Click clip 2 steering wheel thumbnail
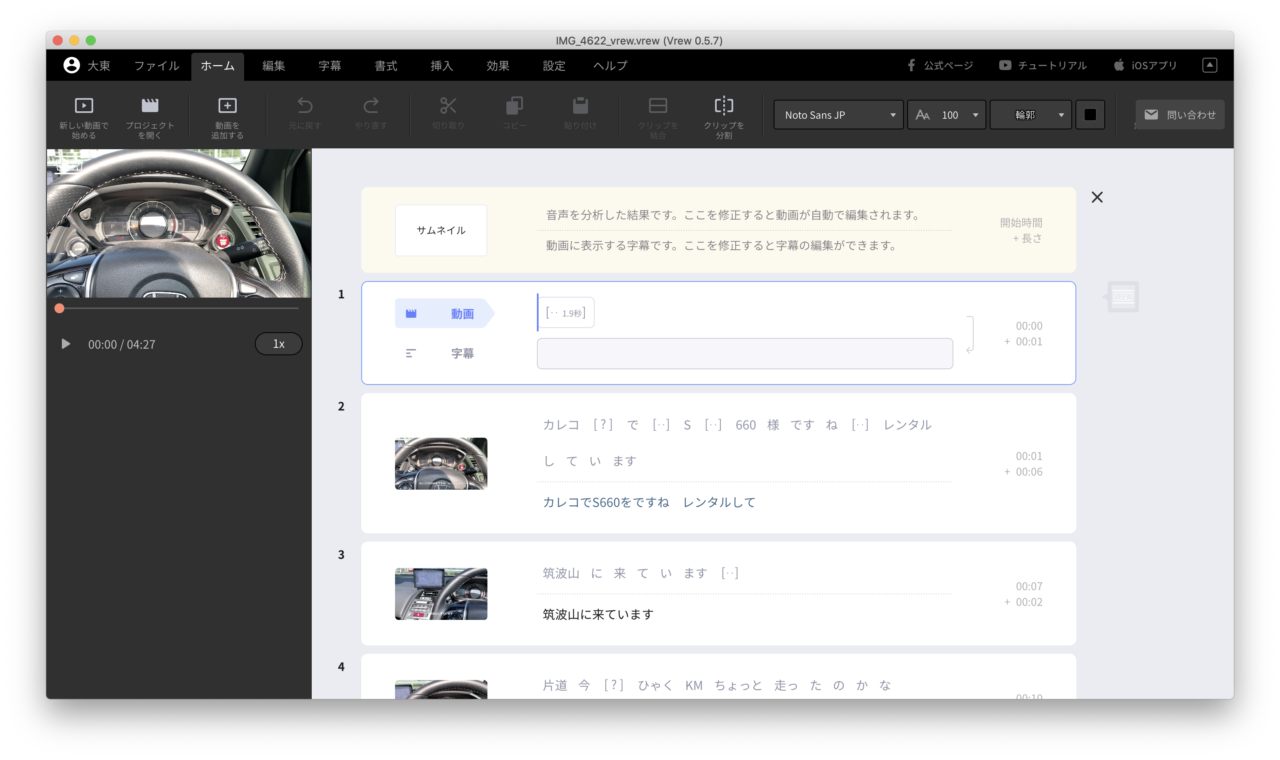This screenshot has width=1280, height=760. [x=441, y=463]
